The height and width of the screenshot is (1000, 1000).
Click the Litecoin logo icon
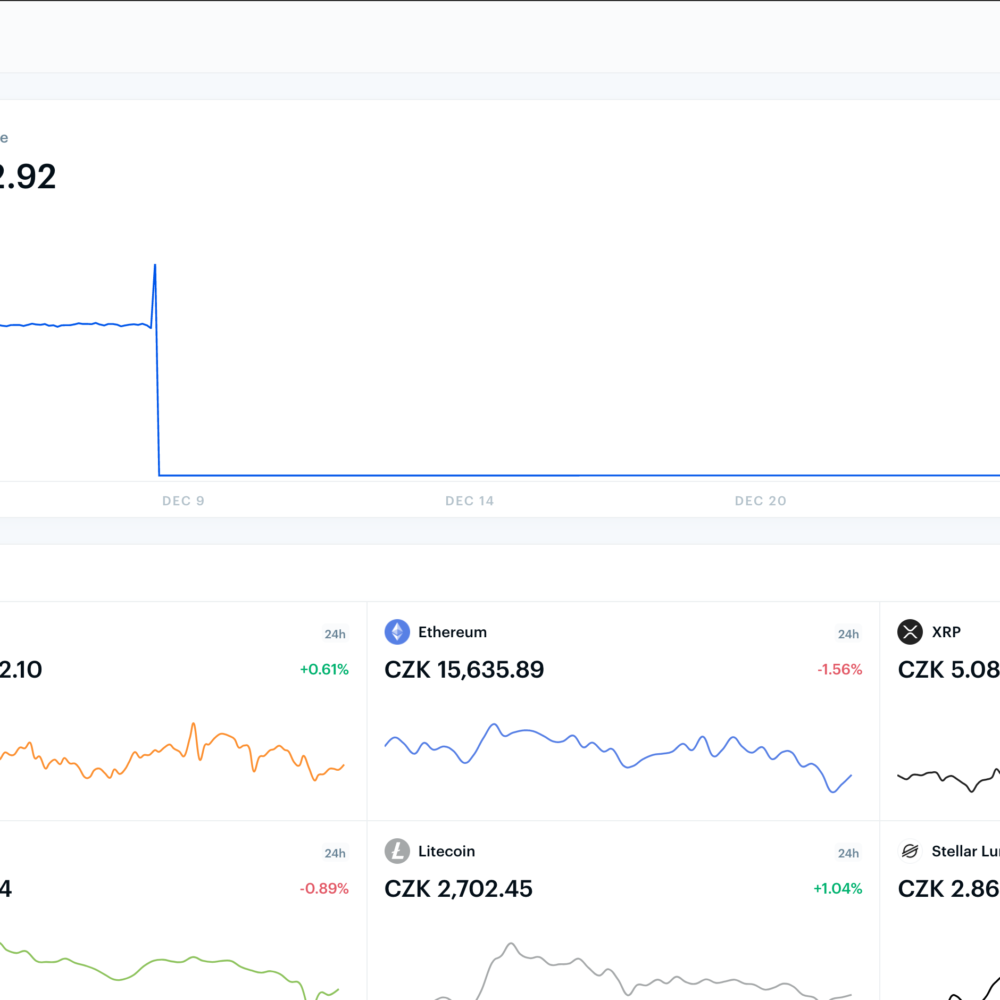pos(397,851)
